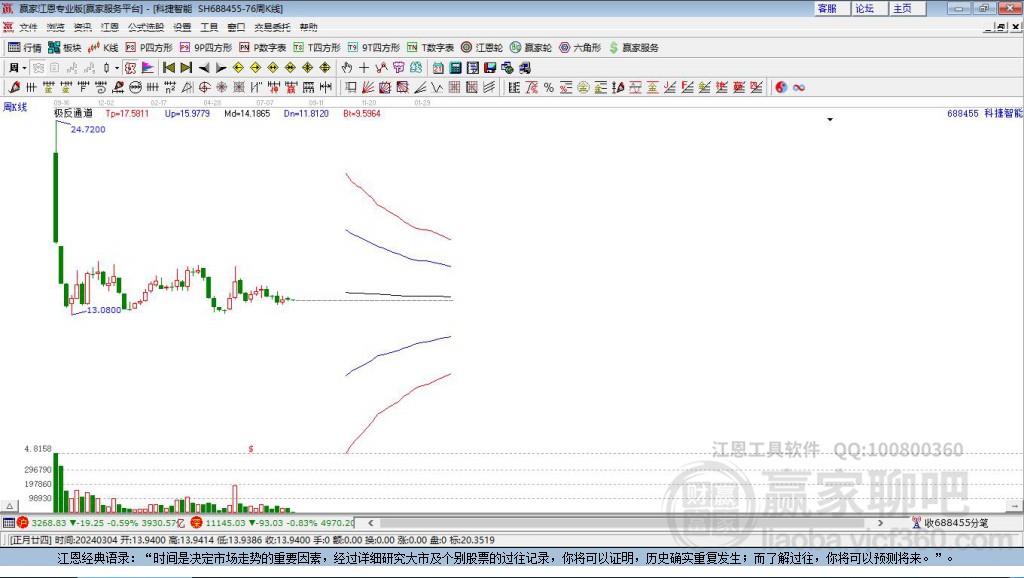Open the 交易委托 menu

pos(272,27)
